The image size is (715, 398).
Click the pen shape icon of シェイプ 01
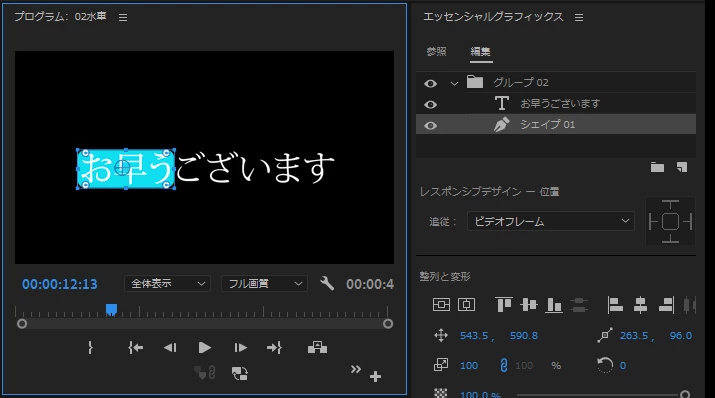point(502,124)
